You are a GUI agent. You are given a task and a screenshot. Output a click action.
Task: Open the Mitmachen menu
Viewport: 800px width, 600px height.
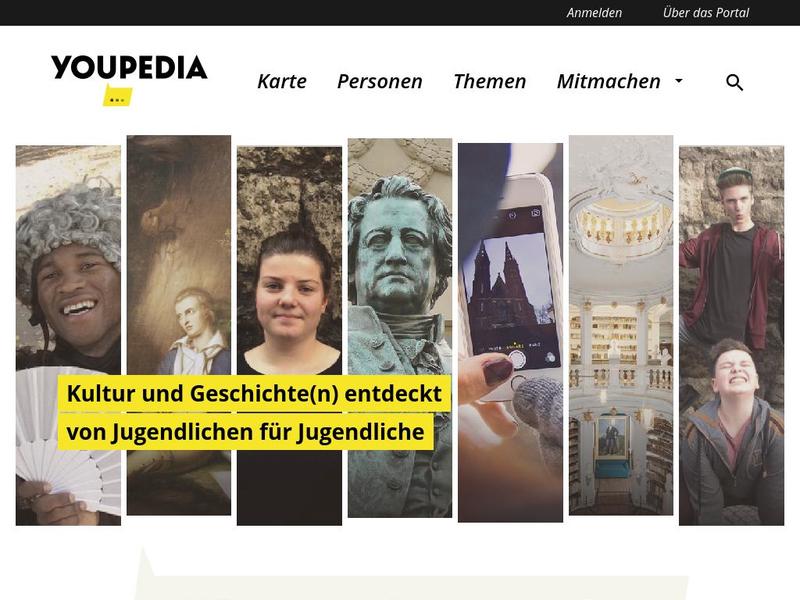(608, 82)
